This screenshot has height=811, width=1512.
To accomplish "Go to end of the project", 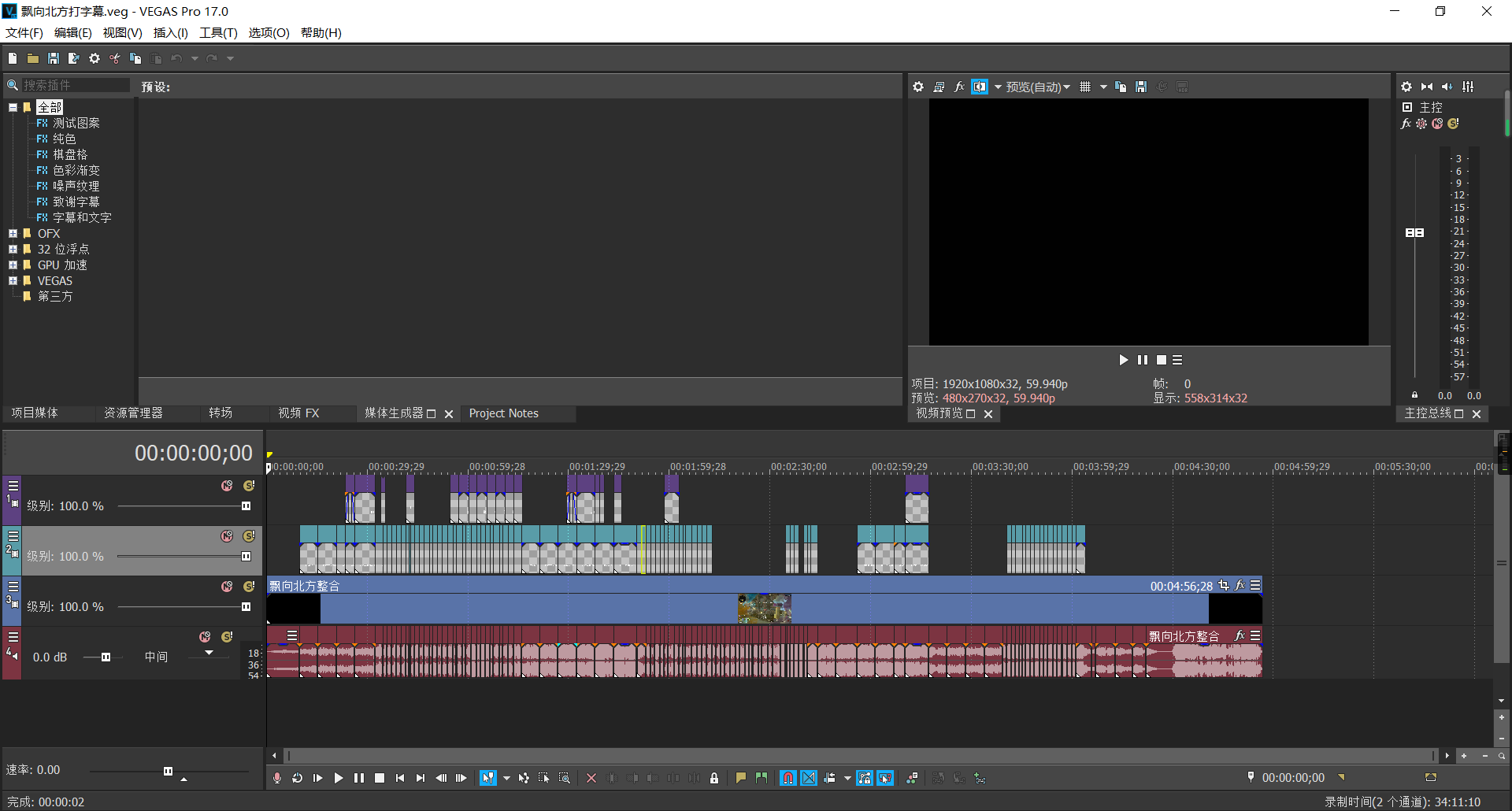I will 421,778.
